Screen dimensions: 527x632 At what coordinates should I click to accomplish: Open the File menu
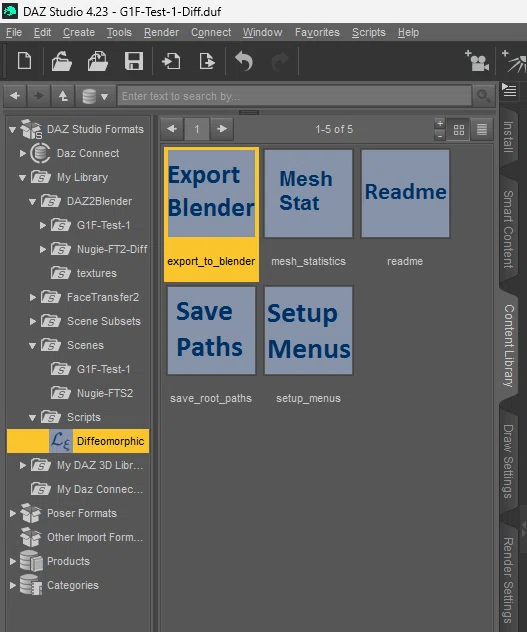14,32
